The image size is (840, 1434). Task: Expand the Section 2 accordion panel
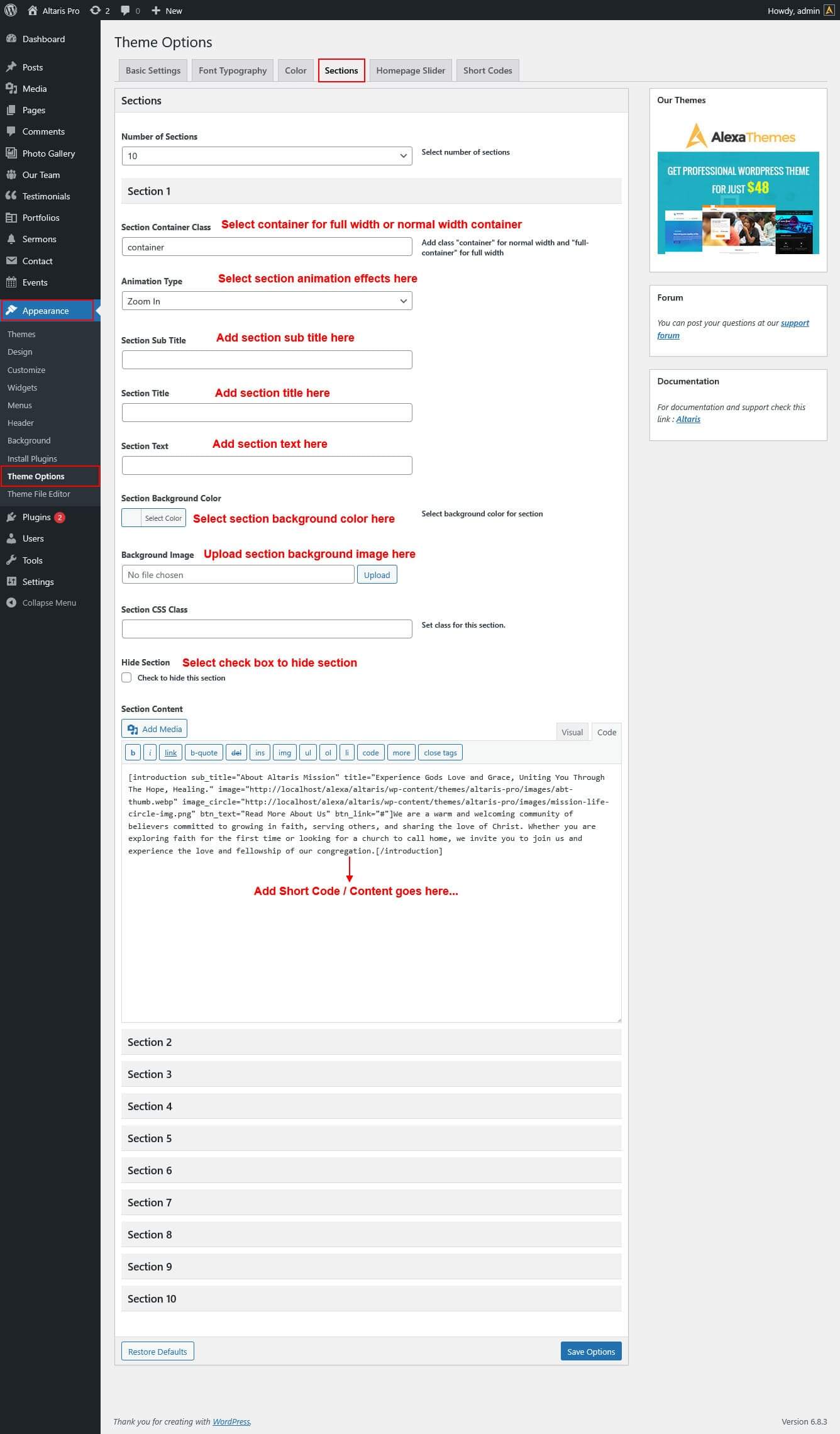click(x=371, y=1042)
